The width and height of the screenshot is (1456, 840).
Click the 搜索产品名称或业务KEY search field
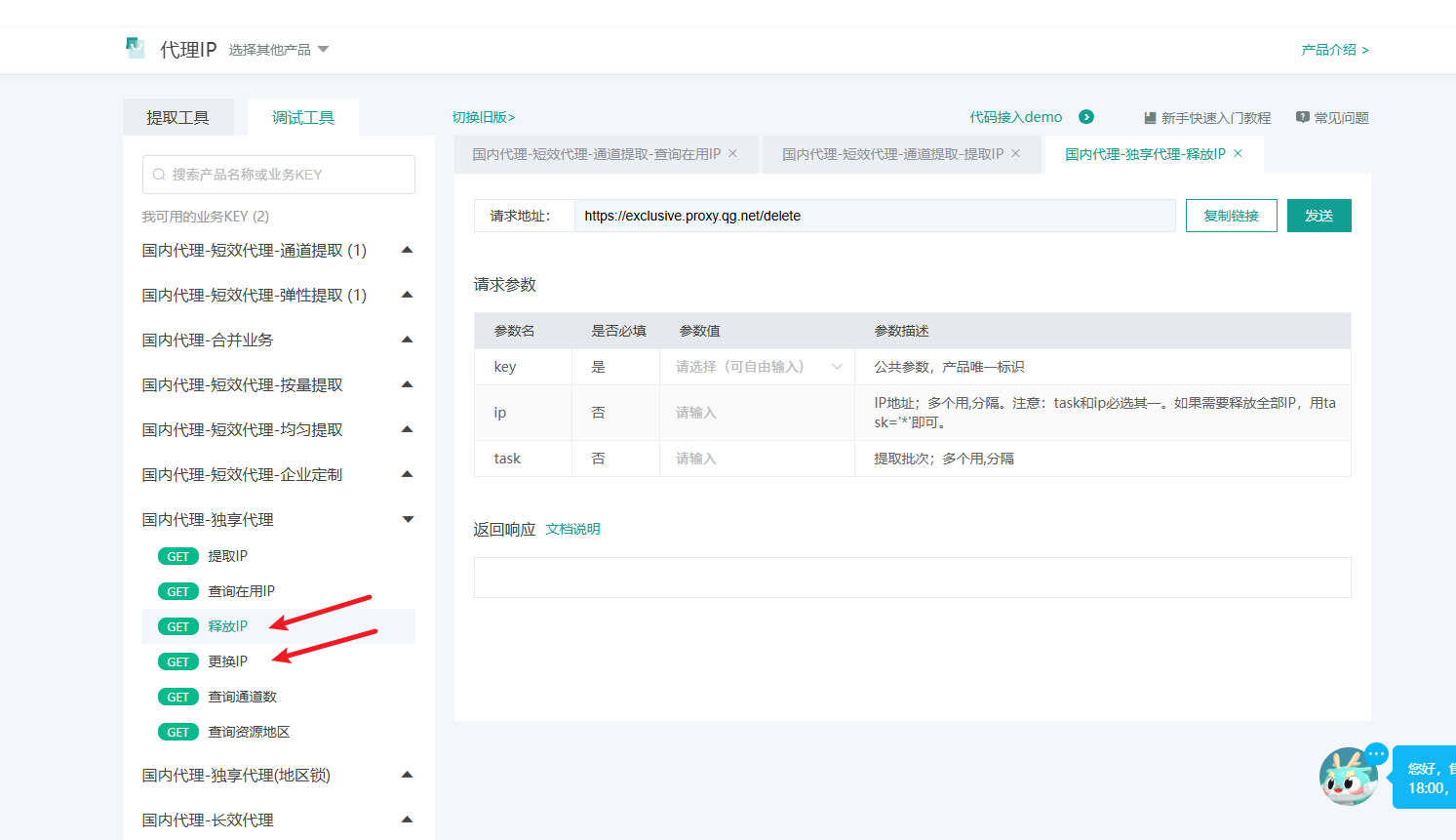point(279,175)
